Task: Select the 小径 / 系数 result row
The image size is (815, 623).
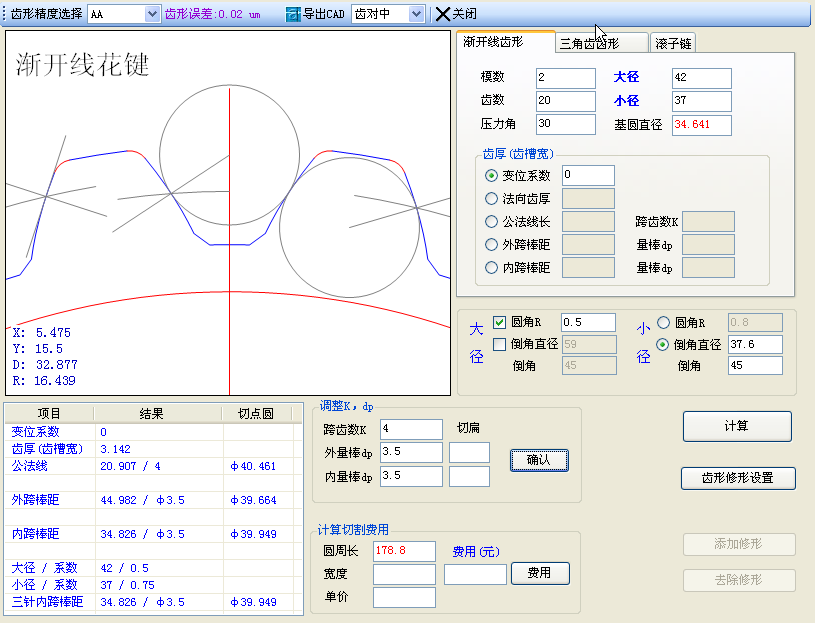Action: (153, 585)
